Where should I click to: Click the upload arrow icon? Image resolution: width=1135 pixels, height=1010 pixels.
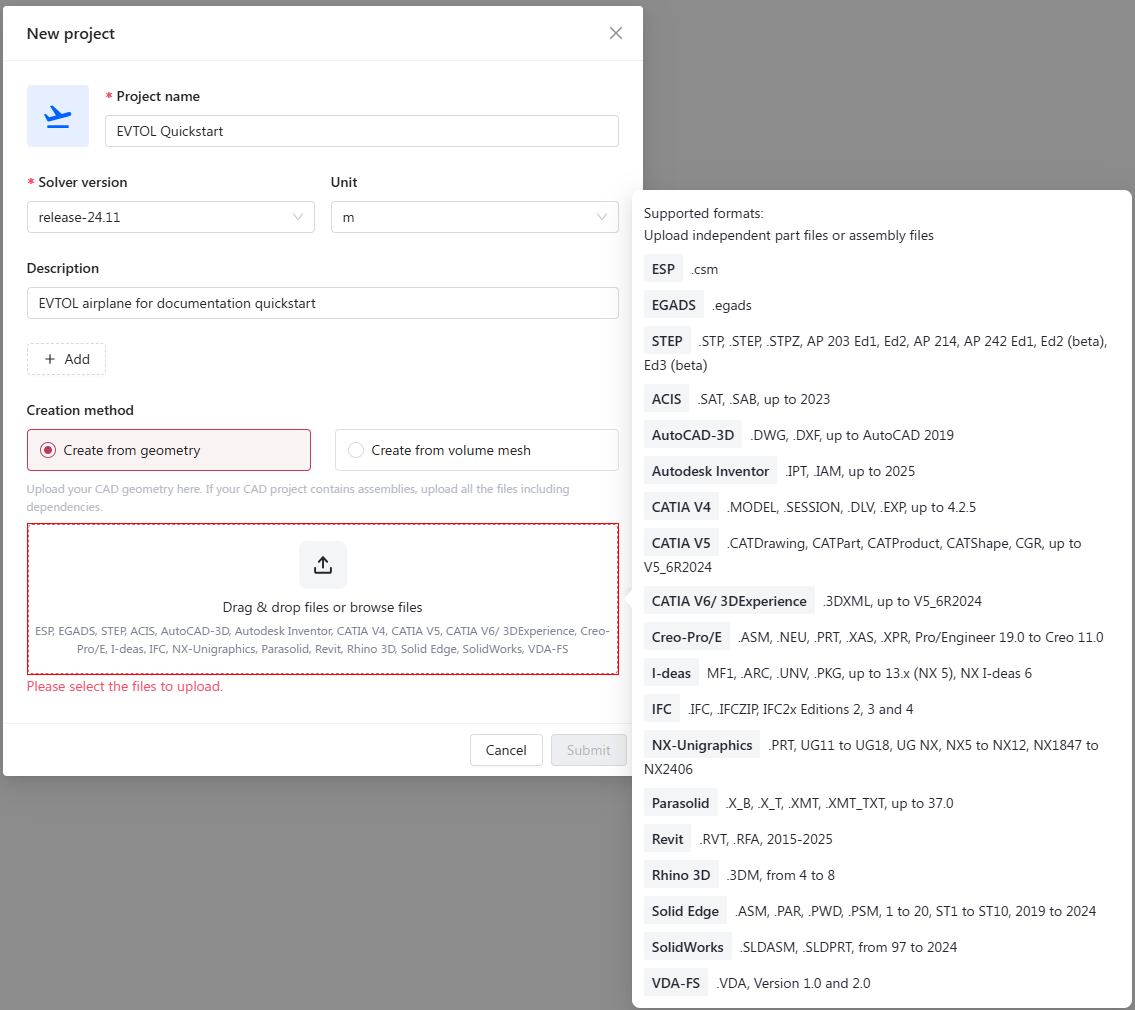pos(323,565)
